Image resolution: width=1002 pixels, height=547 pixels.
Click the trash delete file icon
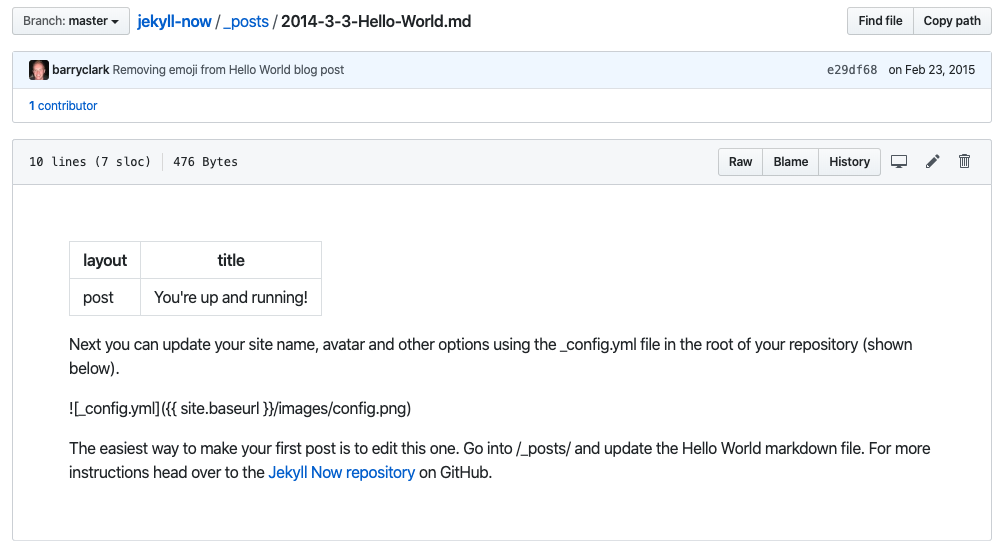964,162
